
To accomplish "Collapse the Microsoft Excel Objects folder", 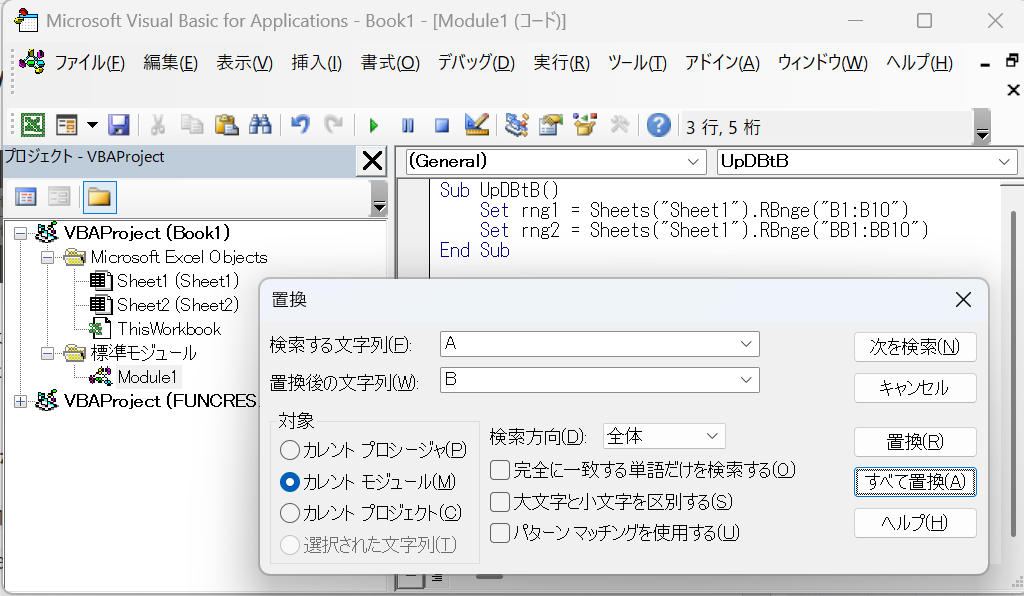I will [47, 257].
